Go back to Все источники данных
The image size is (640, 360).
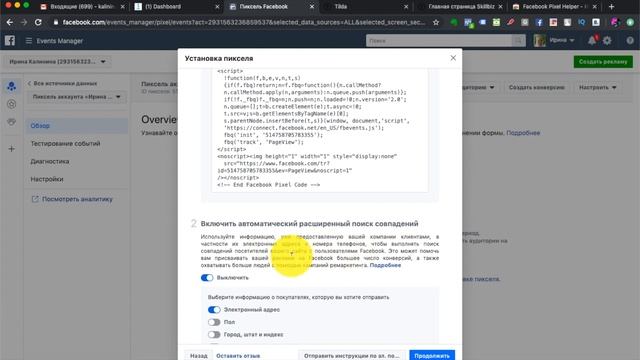coord(62,83)
